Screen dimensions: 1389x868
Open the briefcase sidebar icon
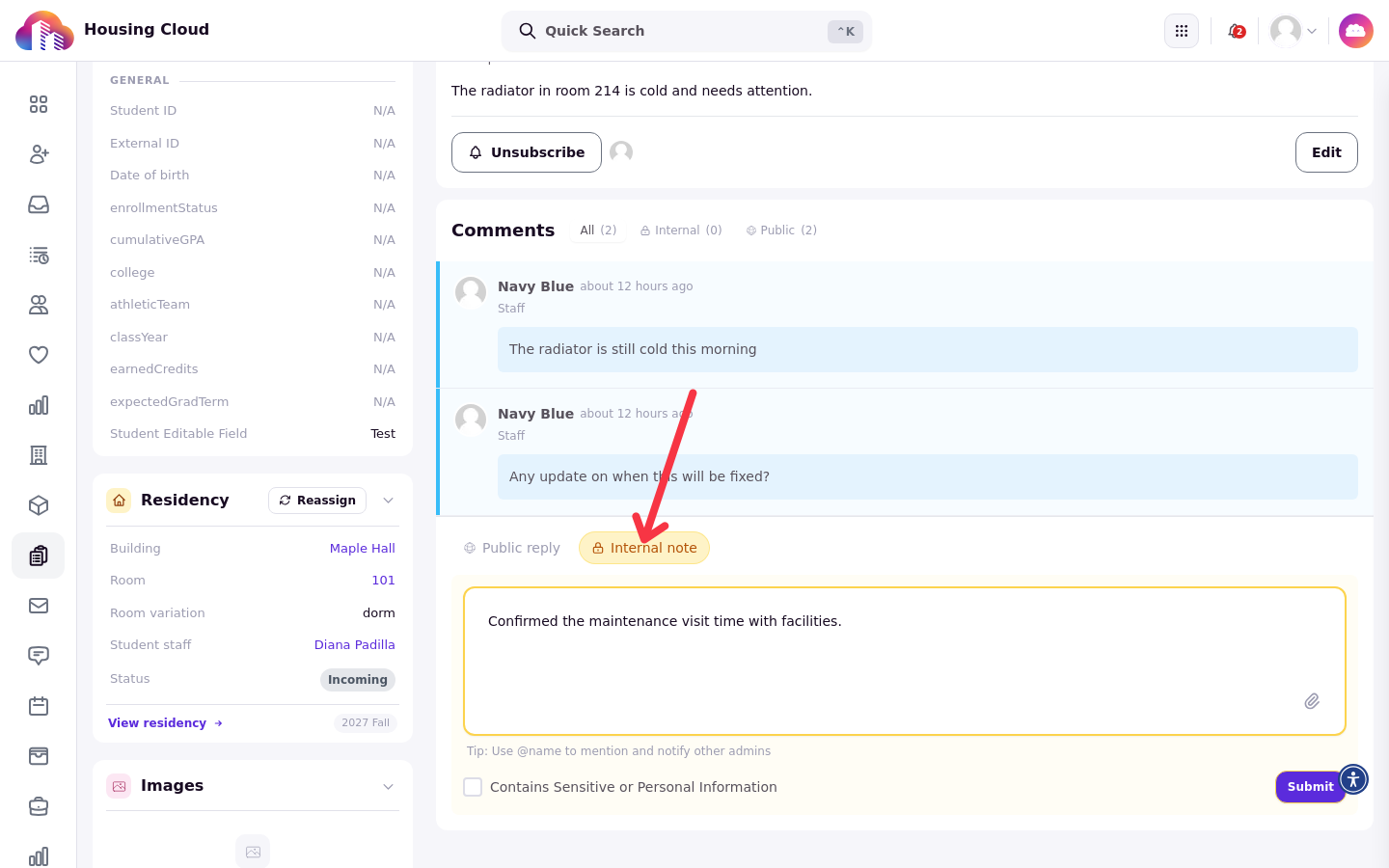tap(39, 806)
